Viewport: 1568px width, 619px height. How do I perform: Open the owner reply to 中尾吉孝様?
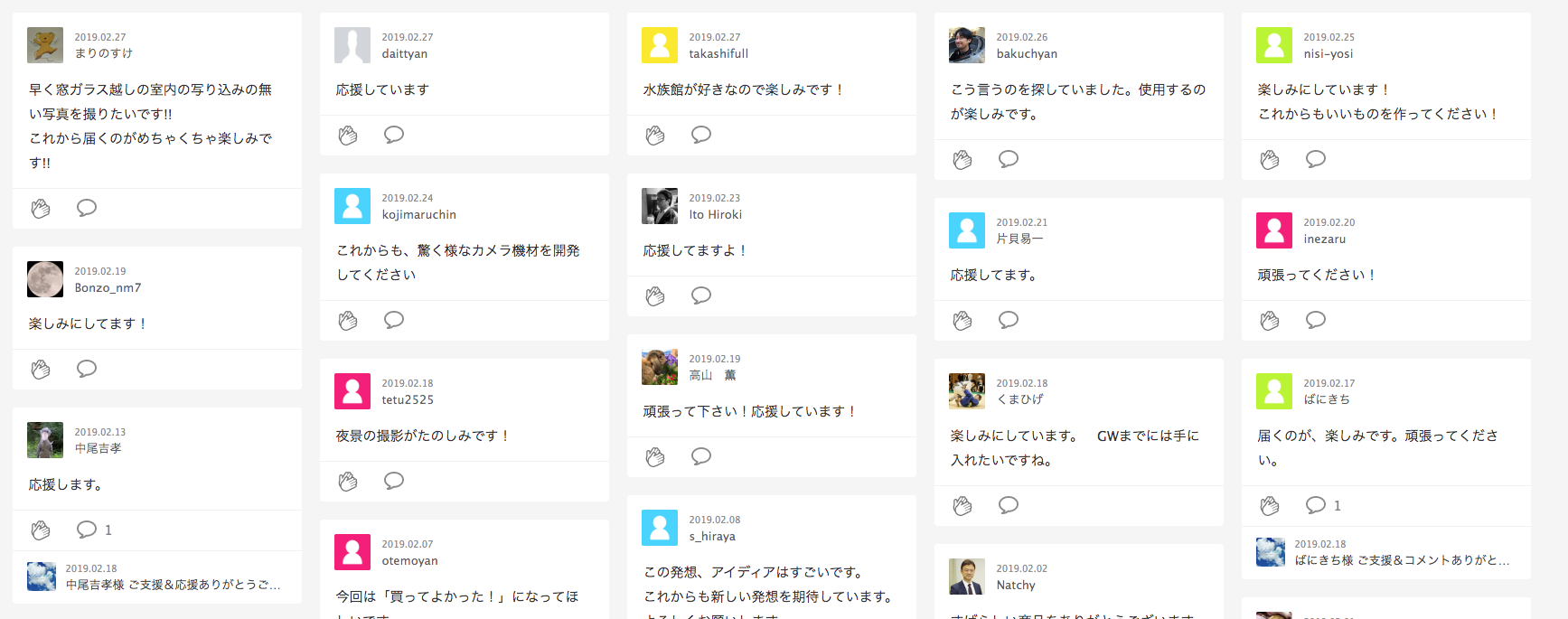click(173, 585)
